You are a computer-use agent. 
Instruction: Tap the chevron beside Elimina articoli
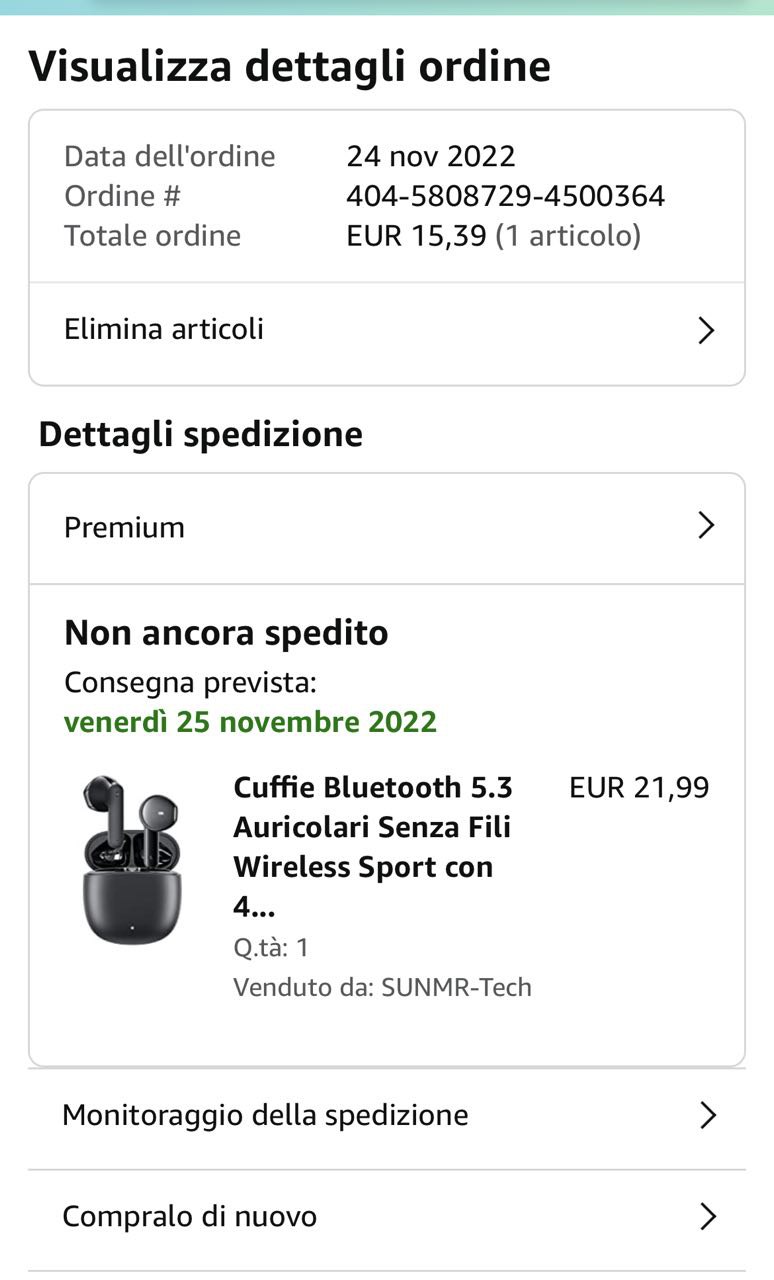click(706, 331)
